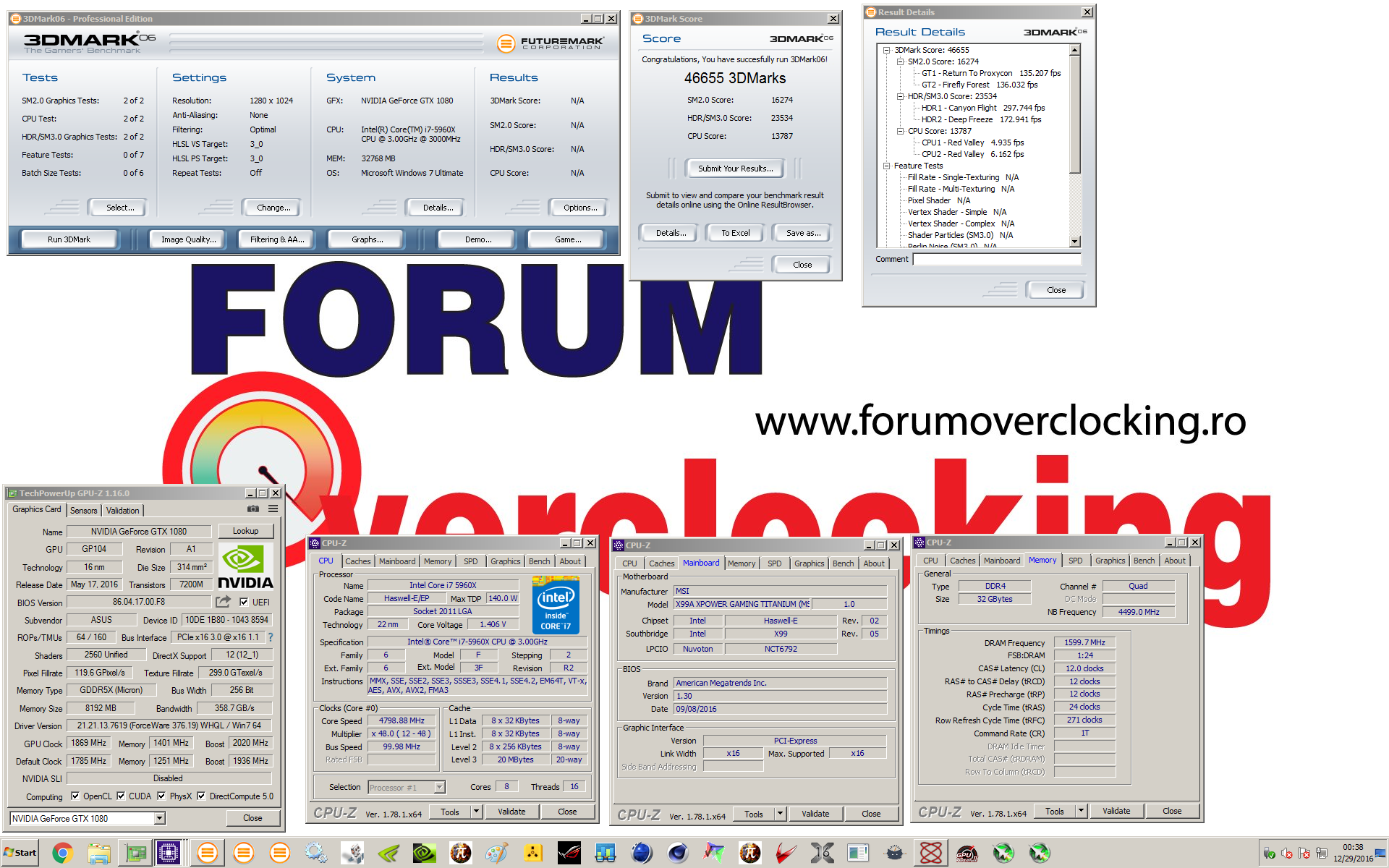
Task: Open Graphics tab in CPU-Z Memory window
Action: [x=1110, y=561]
